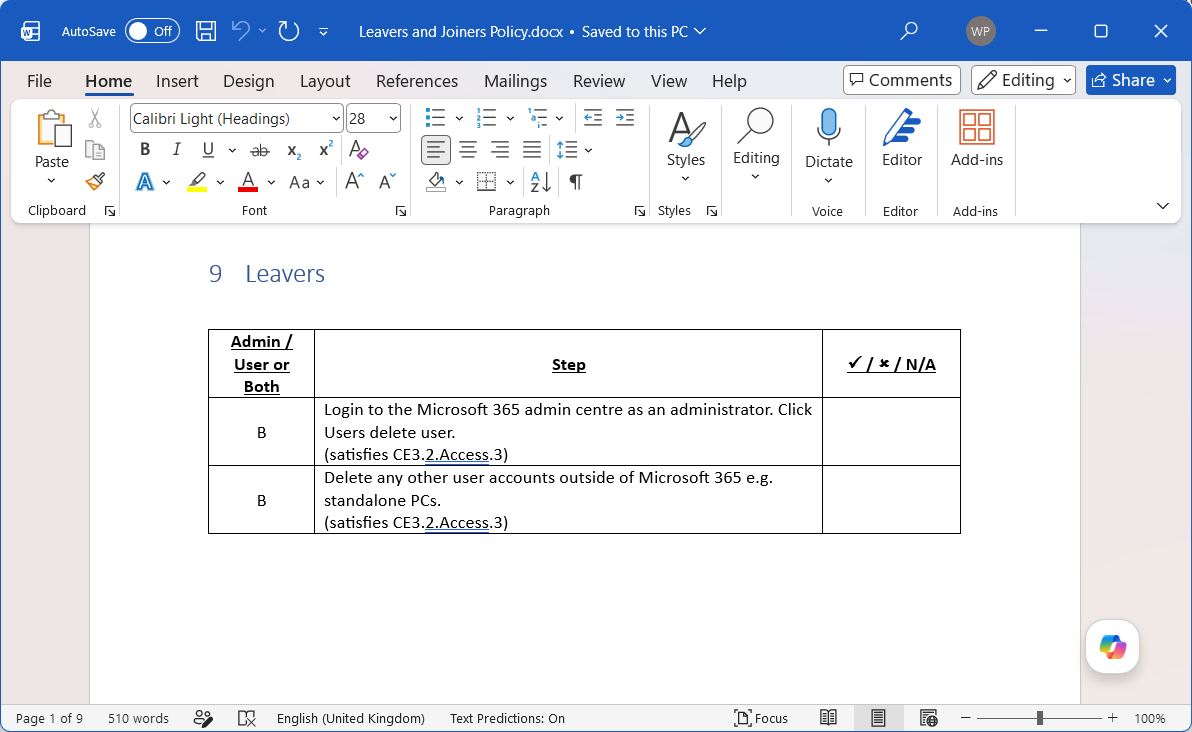This screenshot has width=1192, height=732.
Task: Expand line spacing options
Action: [x=588, y=151]
